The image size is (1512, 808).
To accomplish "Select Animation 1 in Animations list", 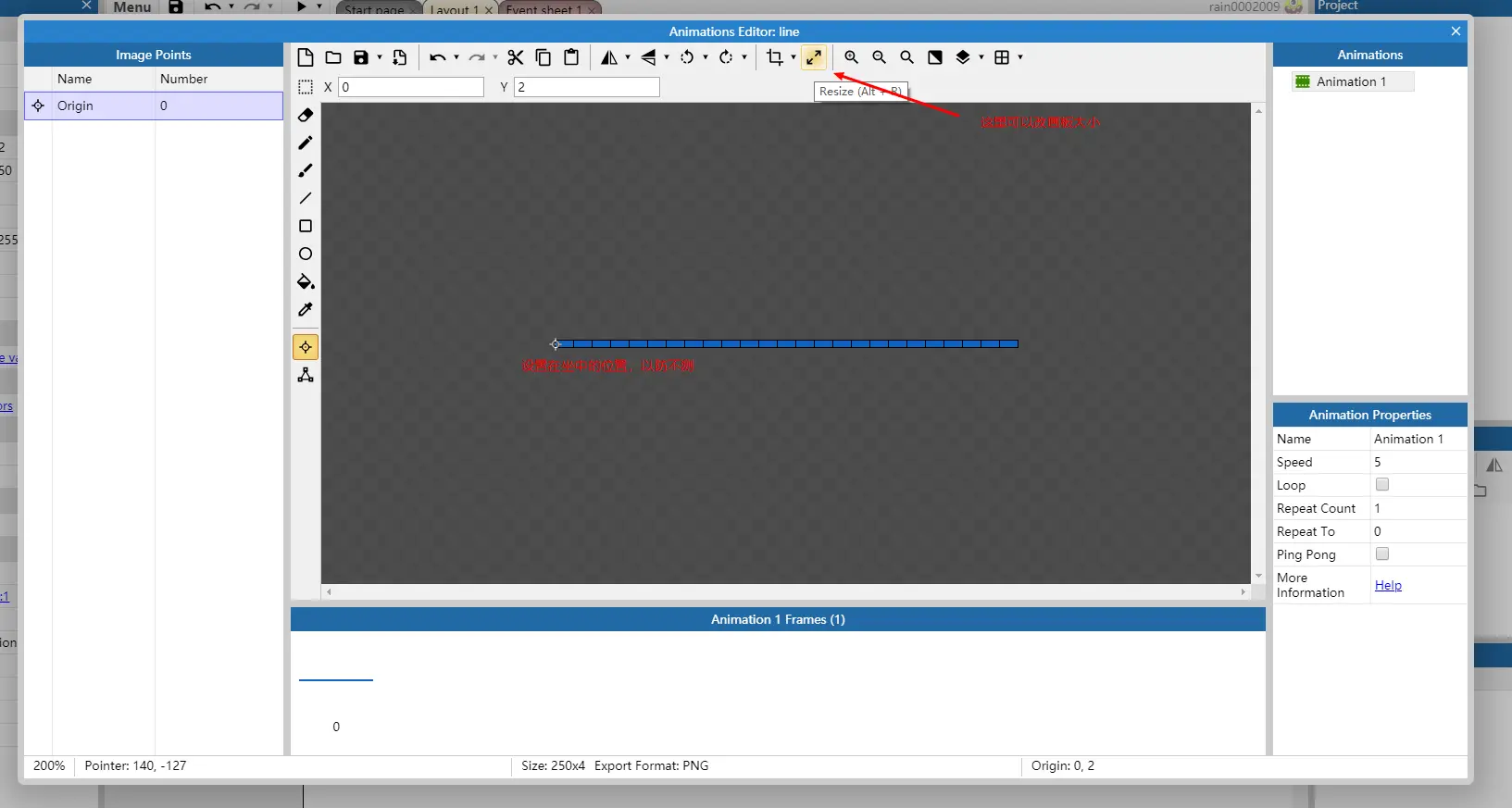I will (1351, 81).
